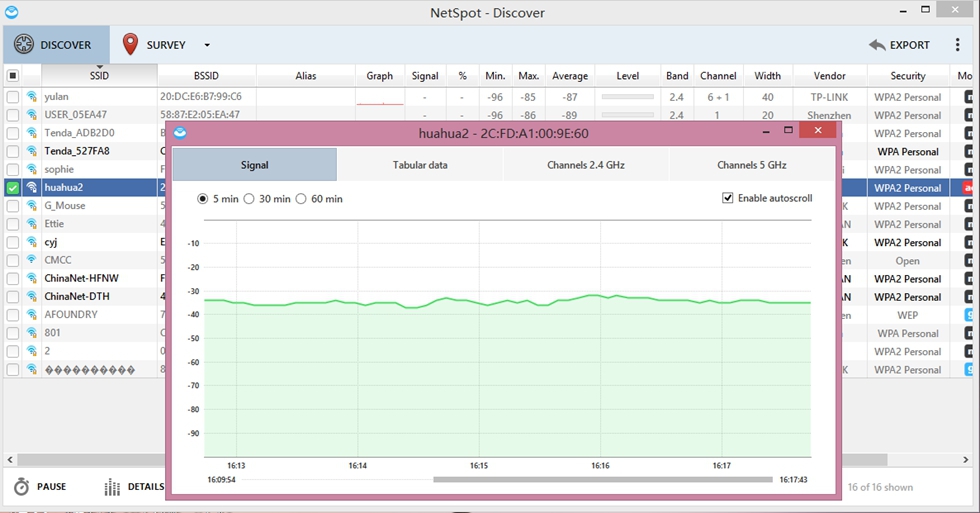Maximize the huahua2 details window
980x513 pixels.
(788, 130)
